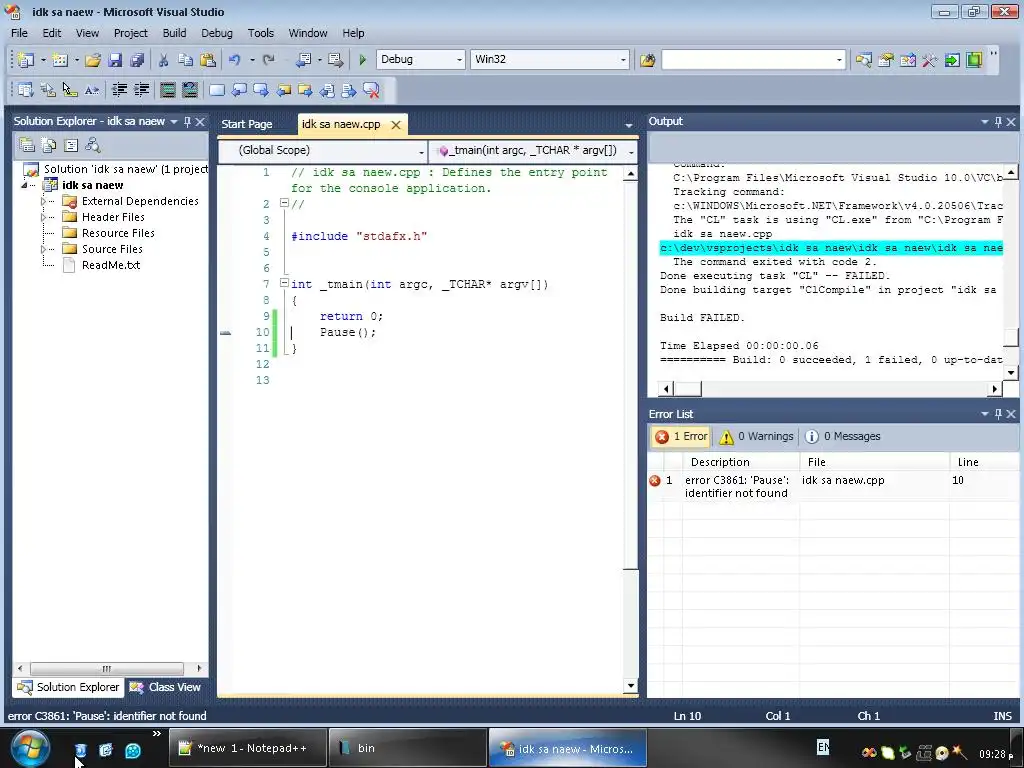
Task: Click the Navigate Backward icon
Action: coord(304,60)
